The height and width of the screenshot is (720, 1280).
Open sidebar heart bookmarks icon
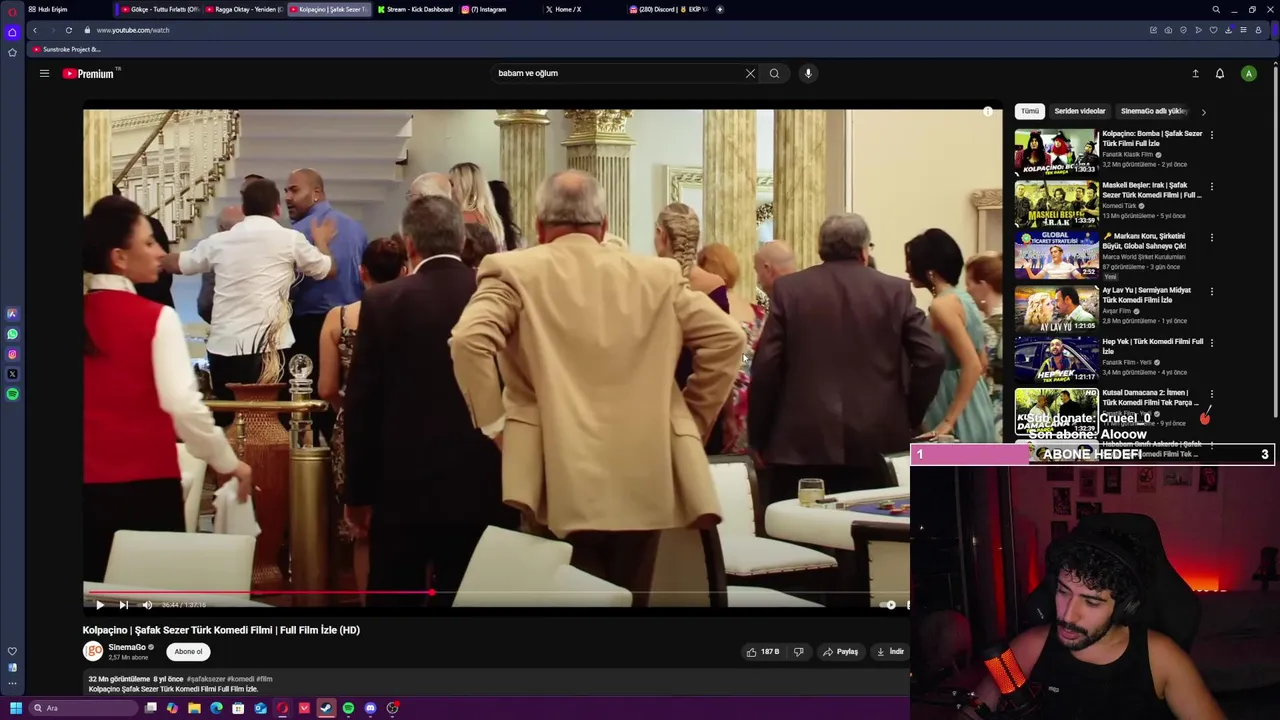click(12, 651)
